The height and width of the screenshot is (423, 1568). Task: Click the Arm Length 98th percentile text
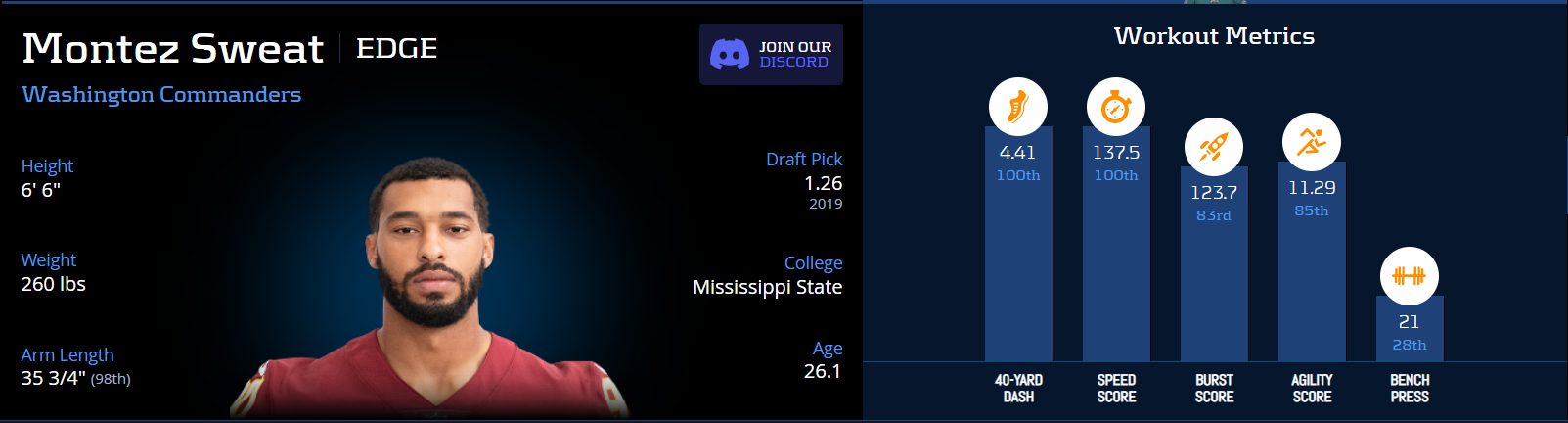pyautogui.click(x=111, y=379)
